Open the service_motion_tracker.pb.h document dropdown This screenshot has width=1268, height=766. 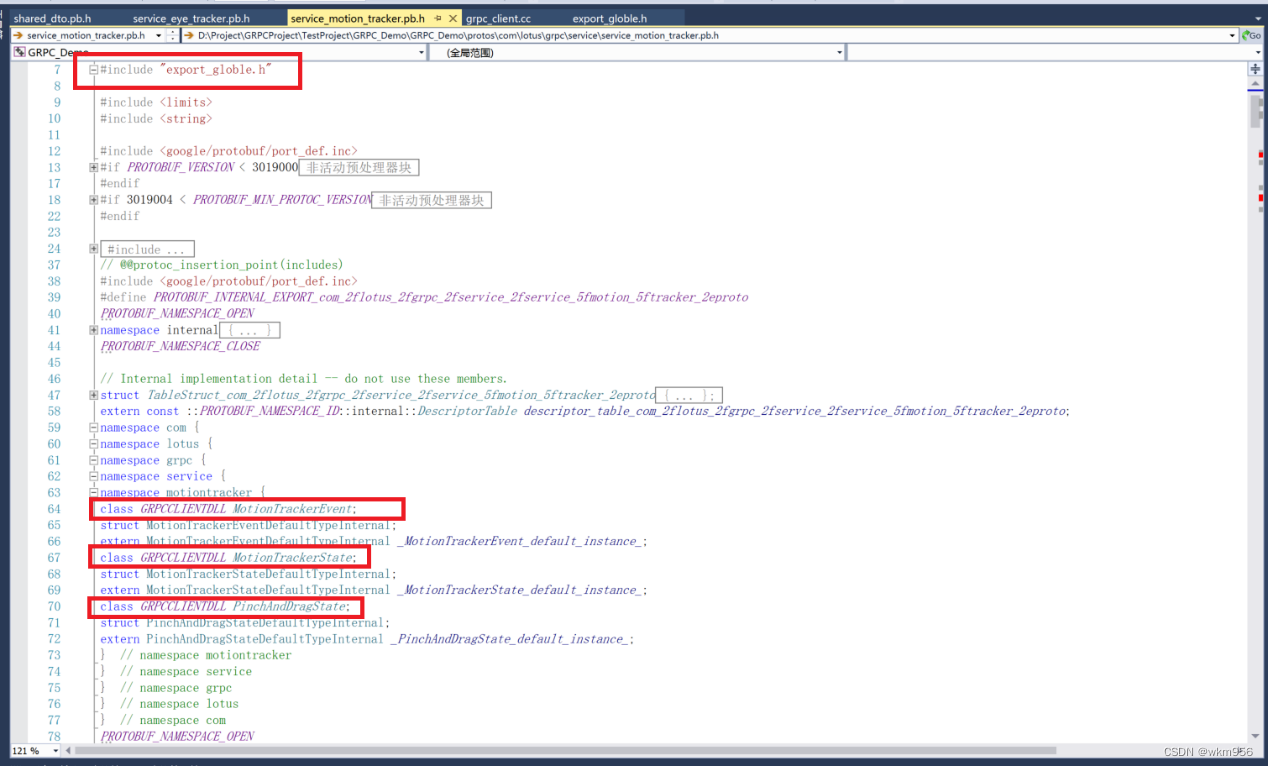tap(158, 35)
